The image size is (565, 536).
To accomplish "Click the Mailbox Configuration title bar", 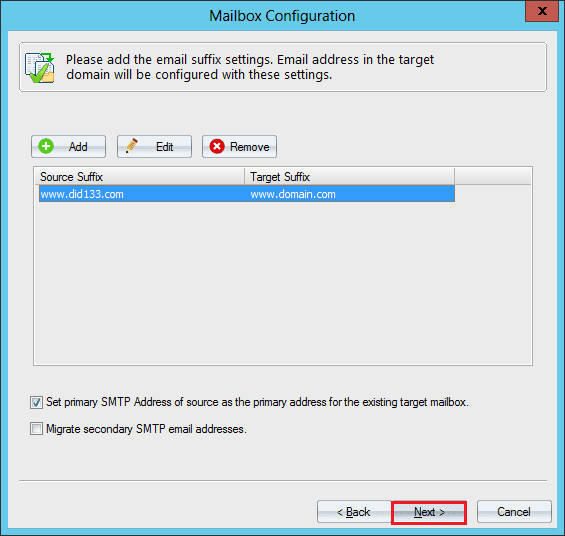I will [282, 16].
